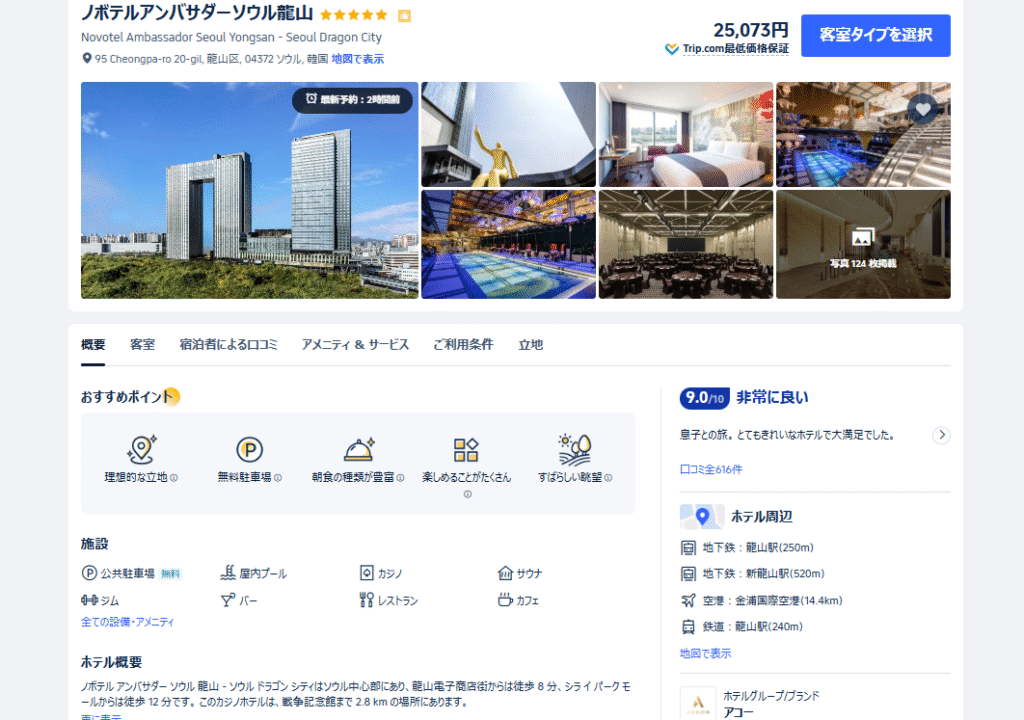Click the subway icon for 新龍山駅
Image resolution: width=1024 pixels, height=720 pixels.
(x=688, y=574)
